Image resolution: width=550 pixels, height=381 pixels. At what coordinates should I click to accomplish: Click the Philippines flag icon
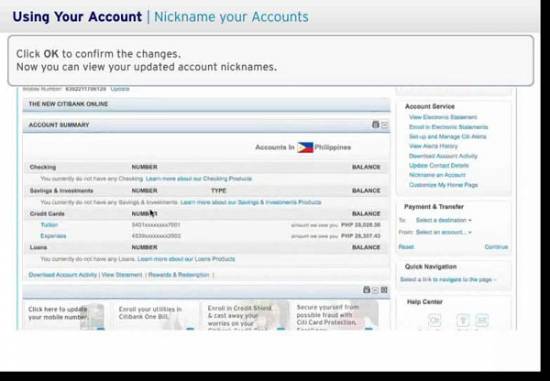(x=305, y=147)
